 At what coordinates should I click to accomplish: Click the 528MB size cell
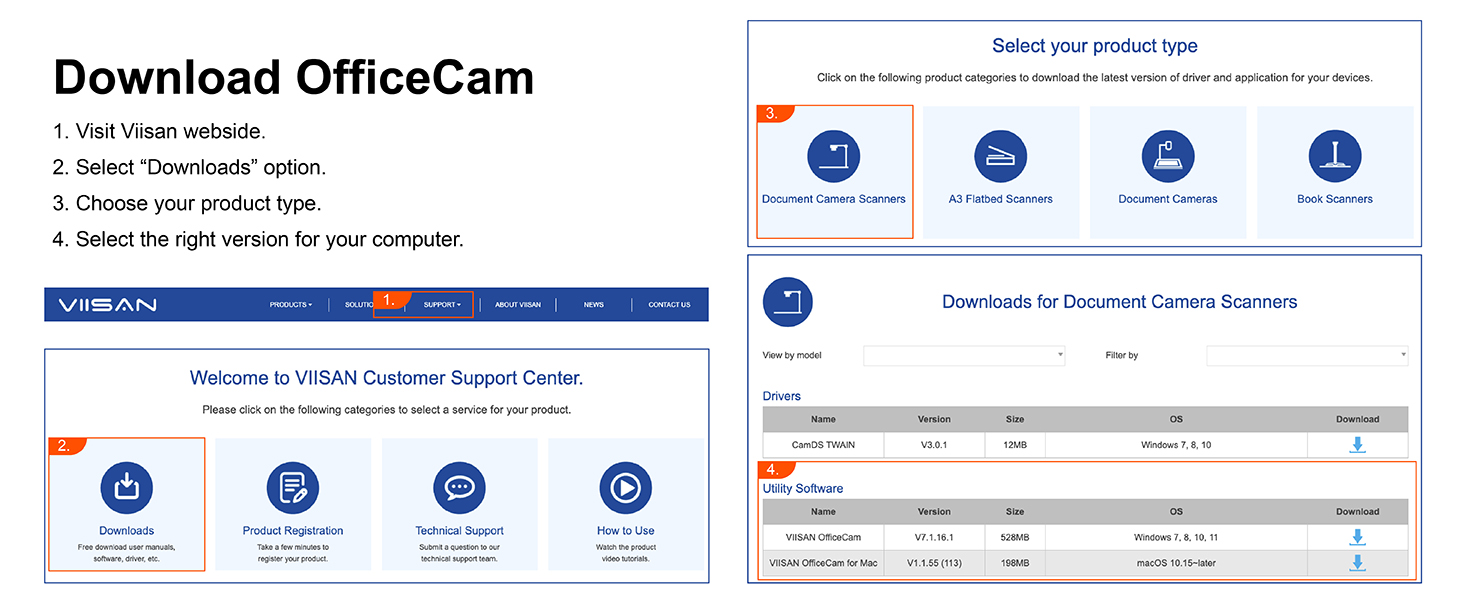1015,537
